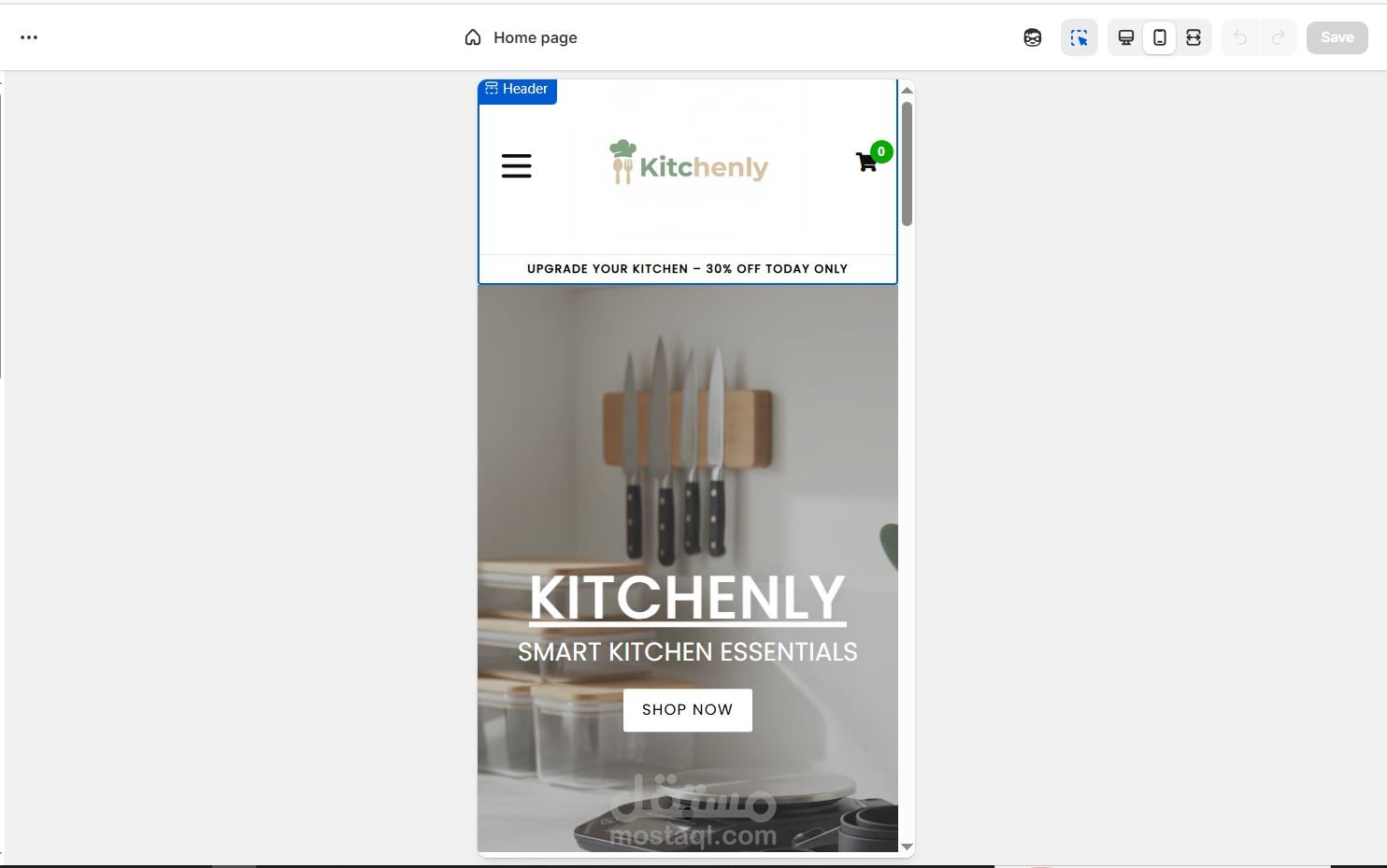
Task: Click the preview vertical scrollbar thumb
Action: pyautogui.click(x=907, y=164)
